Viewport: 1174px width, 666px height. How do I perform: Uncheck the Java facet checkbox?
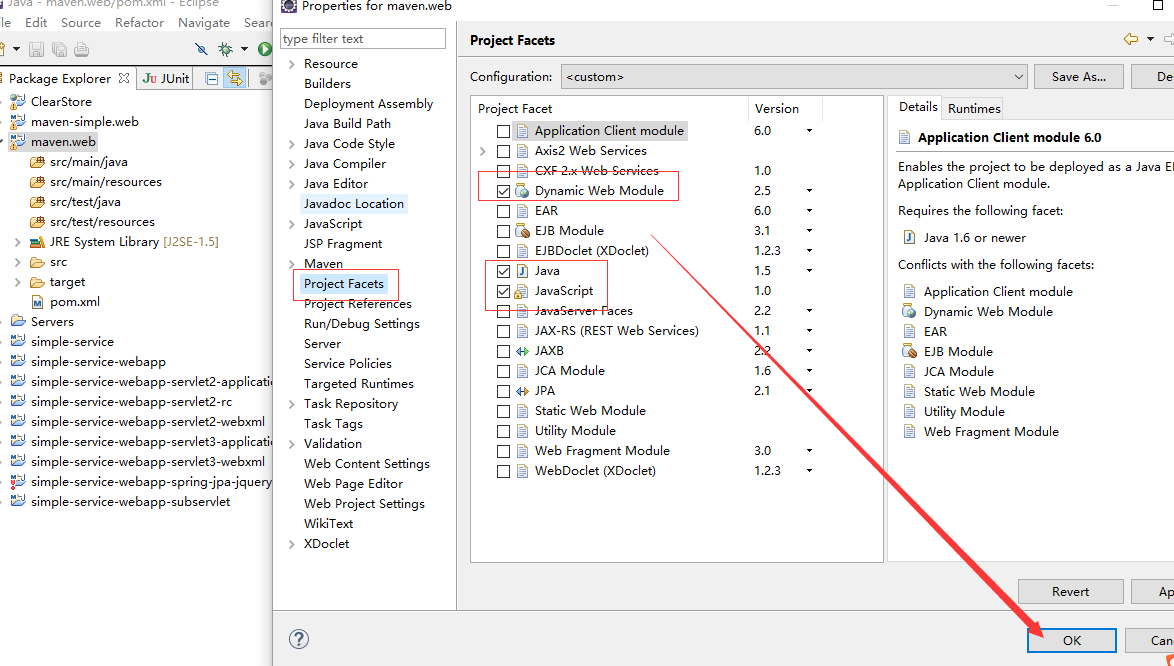(503, 271)
